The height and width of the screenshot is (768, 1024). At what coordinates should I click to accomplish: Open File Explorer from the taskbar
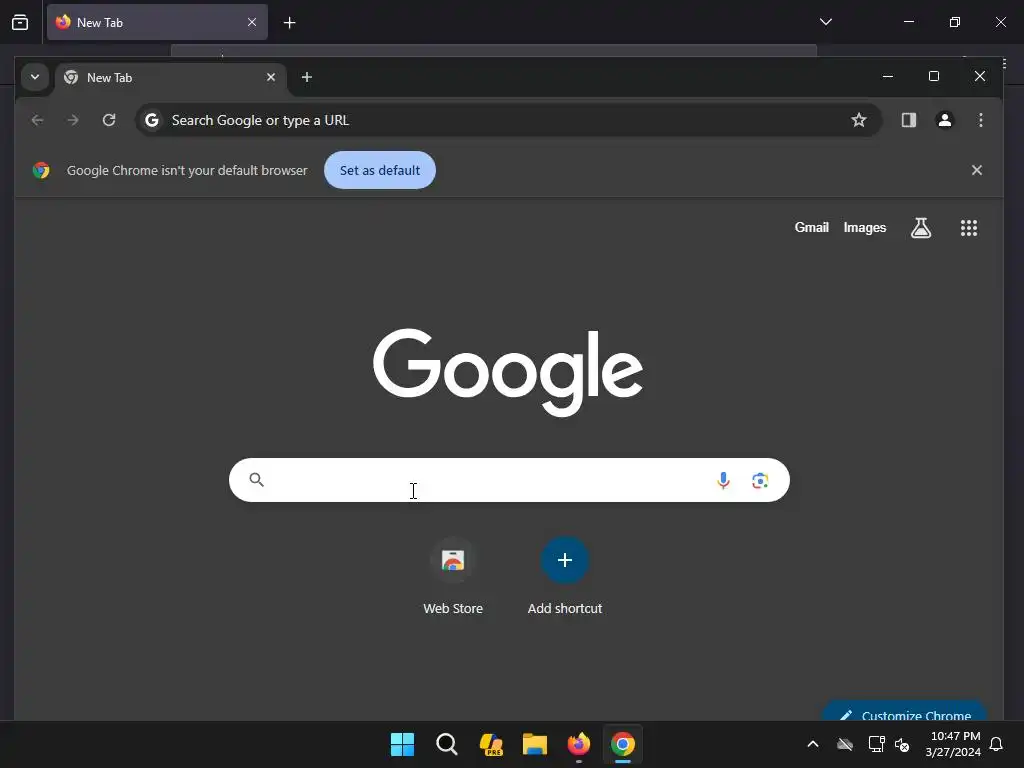[535, 744]
